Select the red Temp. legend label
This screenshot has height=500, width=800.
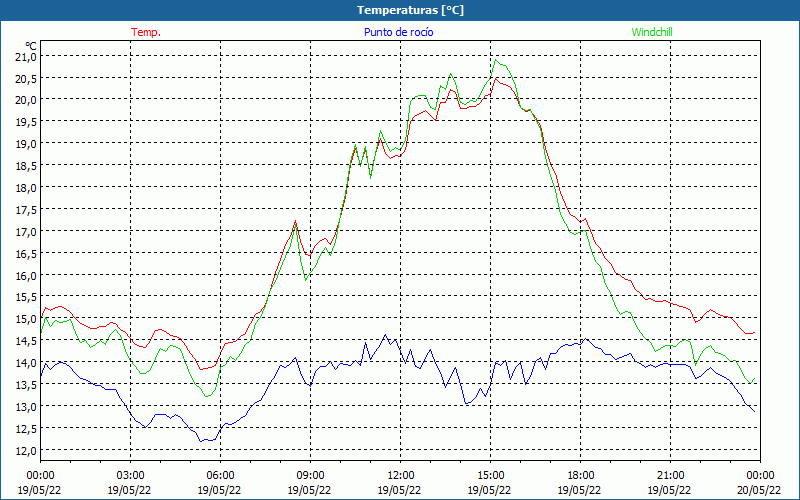point(146,32)
